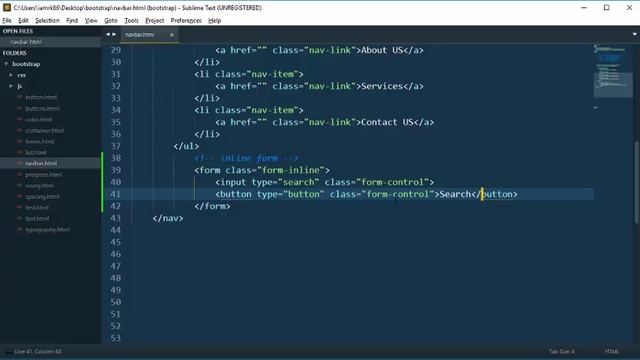Toggle sidebar panel icon in status bar
Image resolution: width=640 pixels, height=360 pixels.
(7, 351)
